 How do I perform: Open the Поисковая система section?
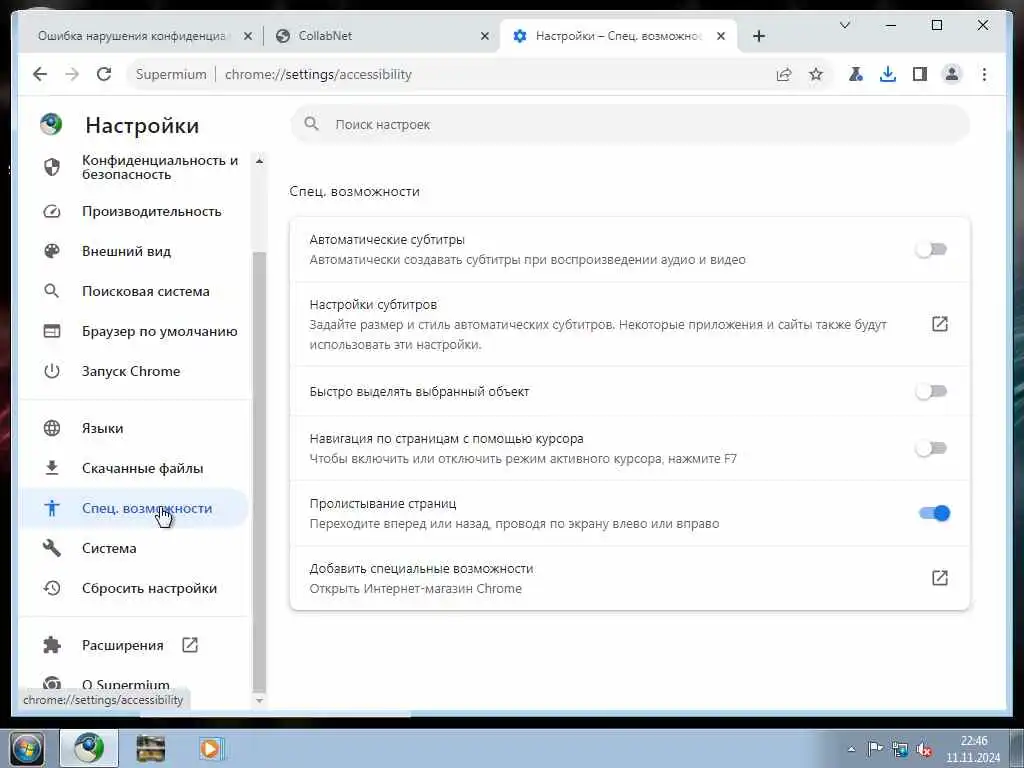click(x=134, y=291)
